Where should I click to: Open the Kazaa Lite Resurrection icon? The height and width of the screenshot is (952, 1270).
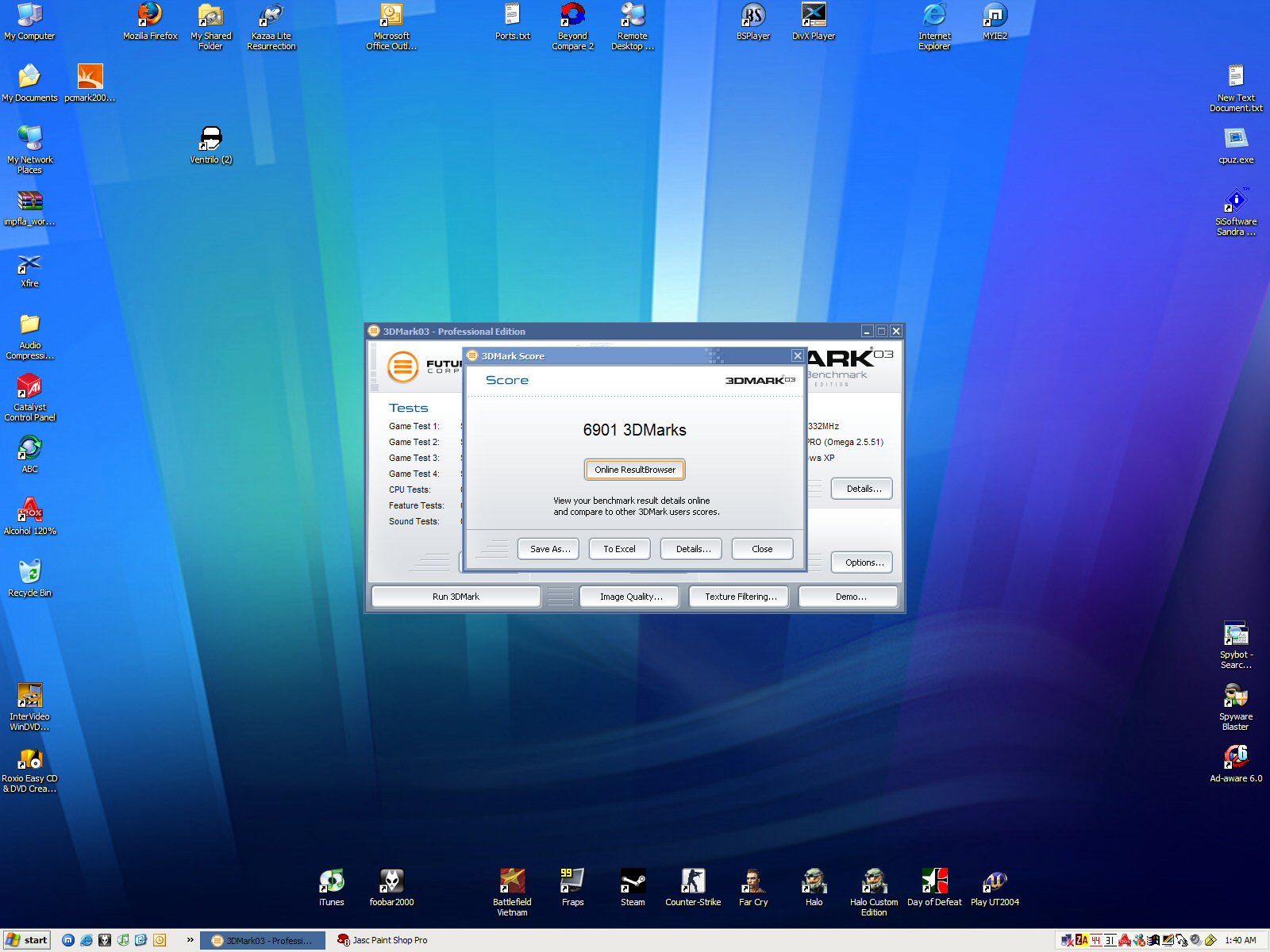271,27
